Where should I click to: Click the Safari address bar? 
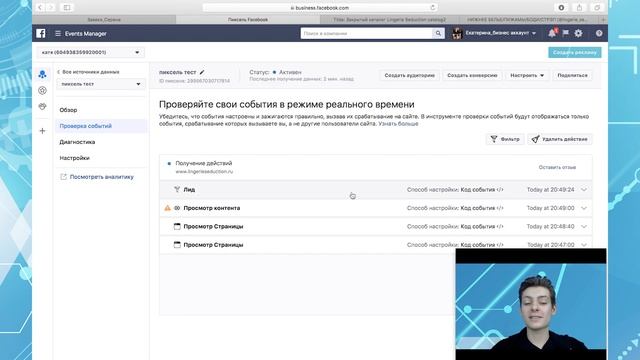pos(320,7)
